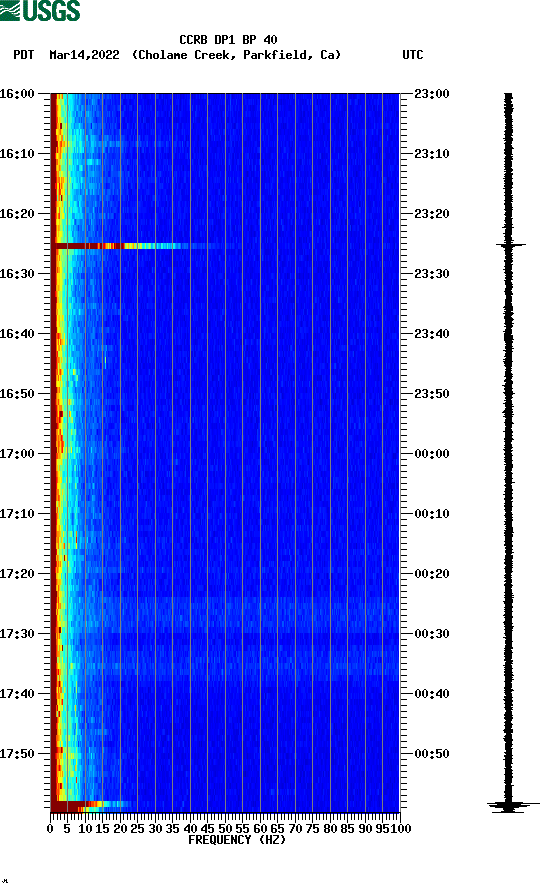Screen dimensions: 552x892
Task: Click the "17:30" PDT time label
Action: pos(17,634)
